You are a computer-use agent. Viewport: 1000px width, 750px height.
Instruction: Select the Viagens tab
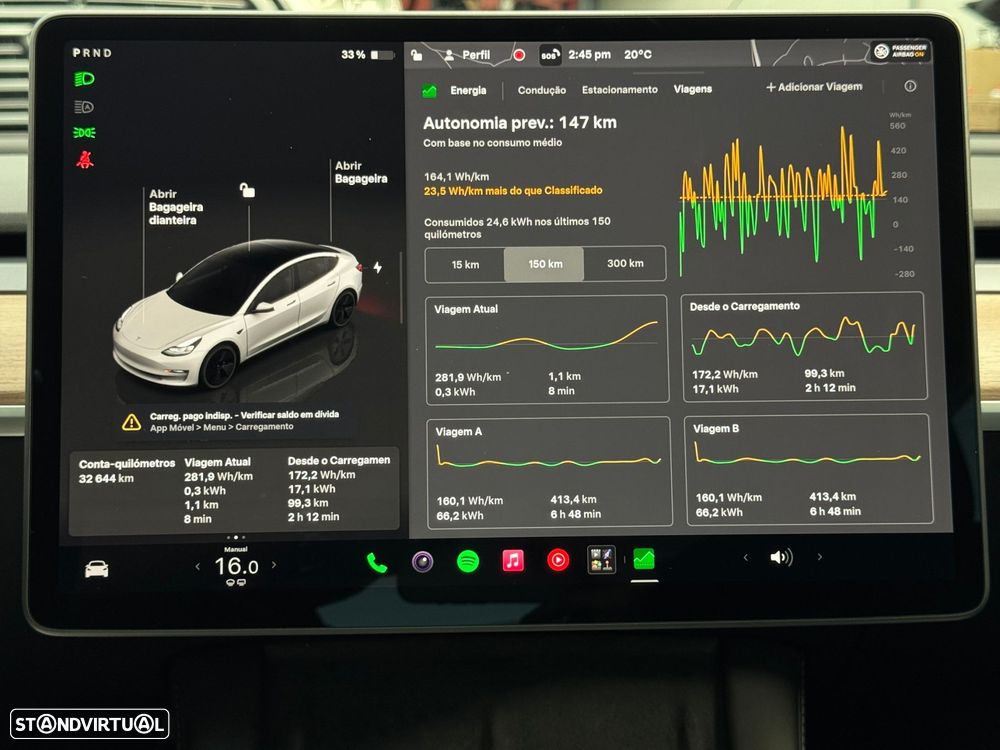pyautogui.click(x=693, y=89)
